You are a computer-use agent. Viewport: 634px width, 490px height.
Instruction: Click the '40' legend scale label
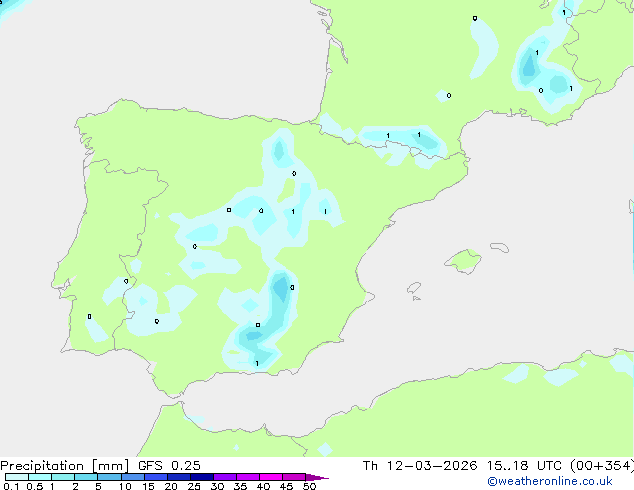pos(263,486)
